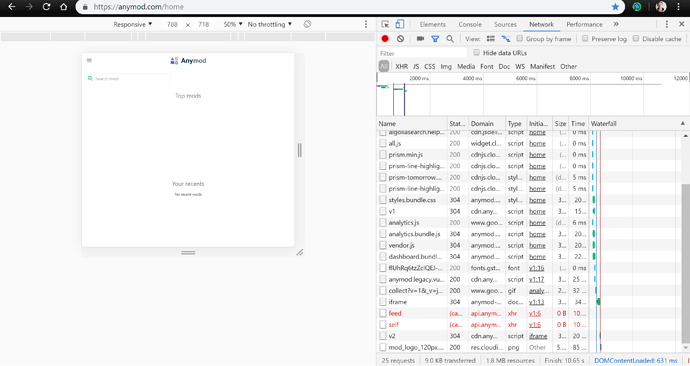Open the Responsive device dropdown

[x=133, y=24]
